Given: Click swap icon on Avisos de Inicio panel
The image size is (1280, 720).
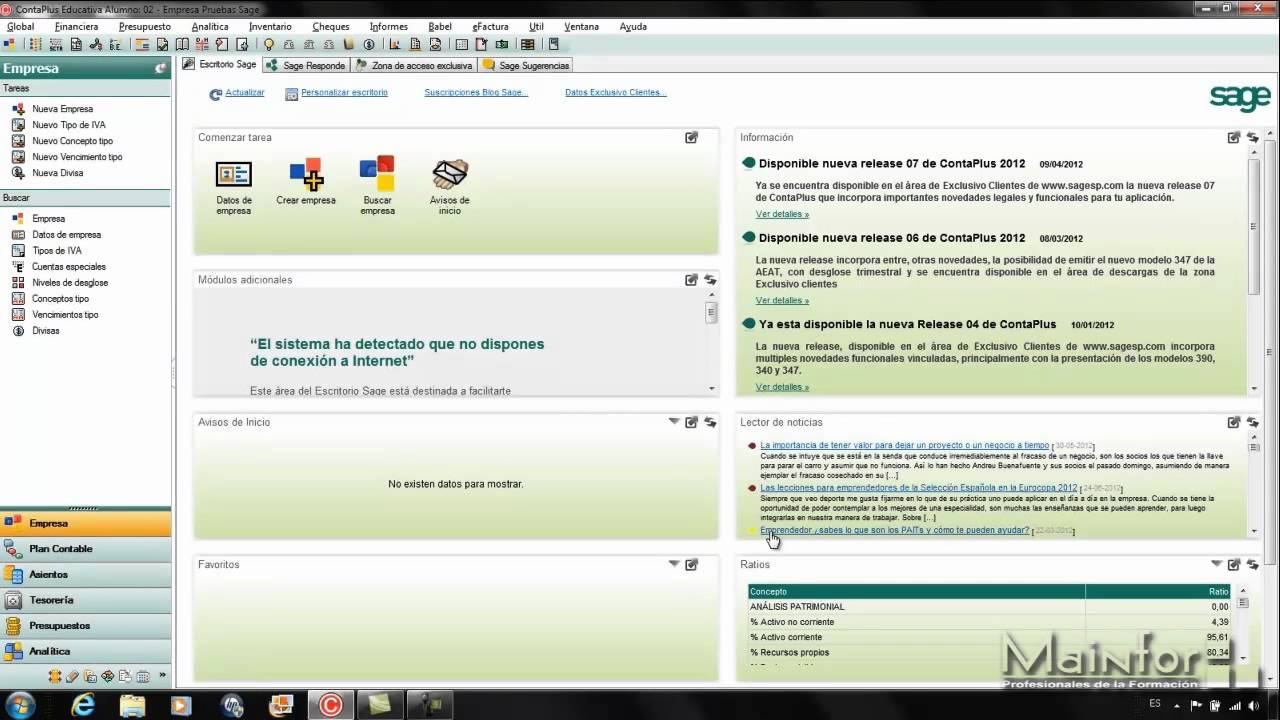Looking at the screenshot, I should point(710,422).
